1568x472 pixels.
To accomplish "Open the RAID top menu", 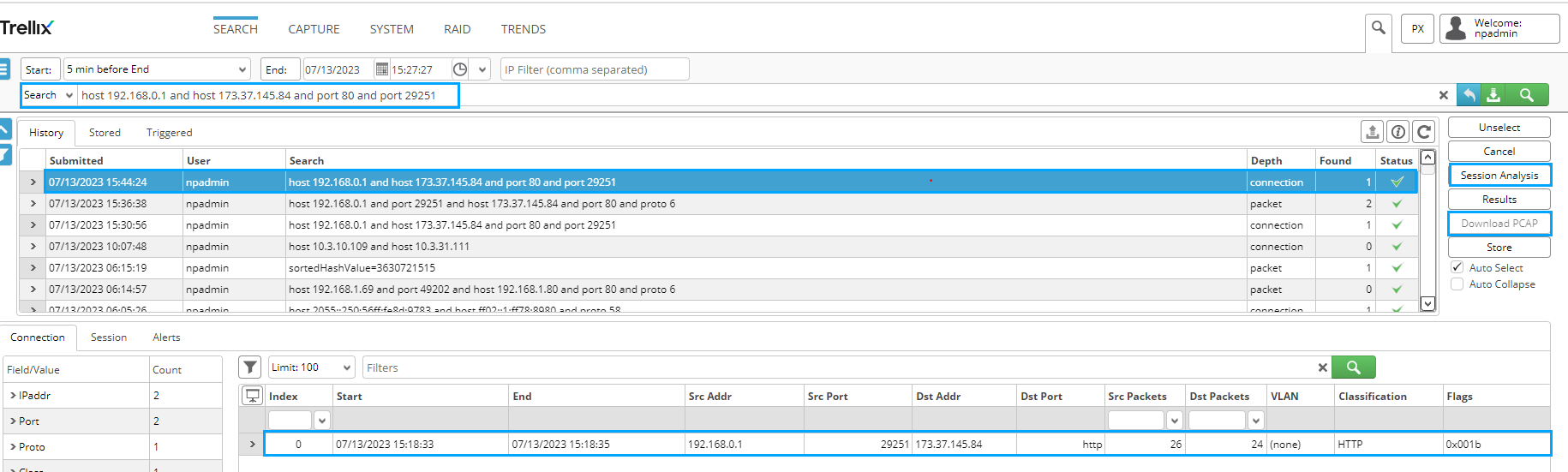I will coord(458,29).
